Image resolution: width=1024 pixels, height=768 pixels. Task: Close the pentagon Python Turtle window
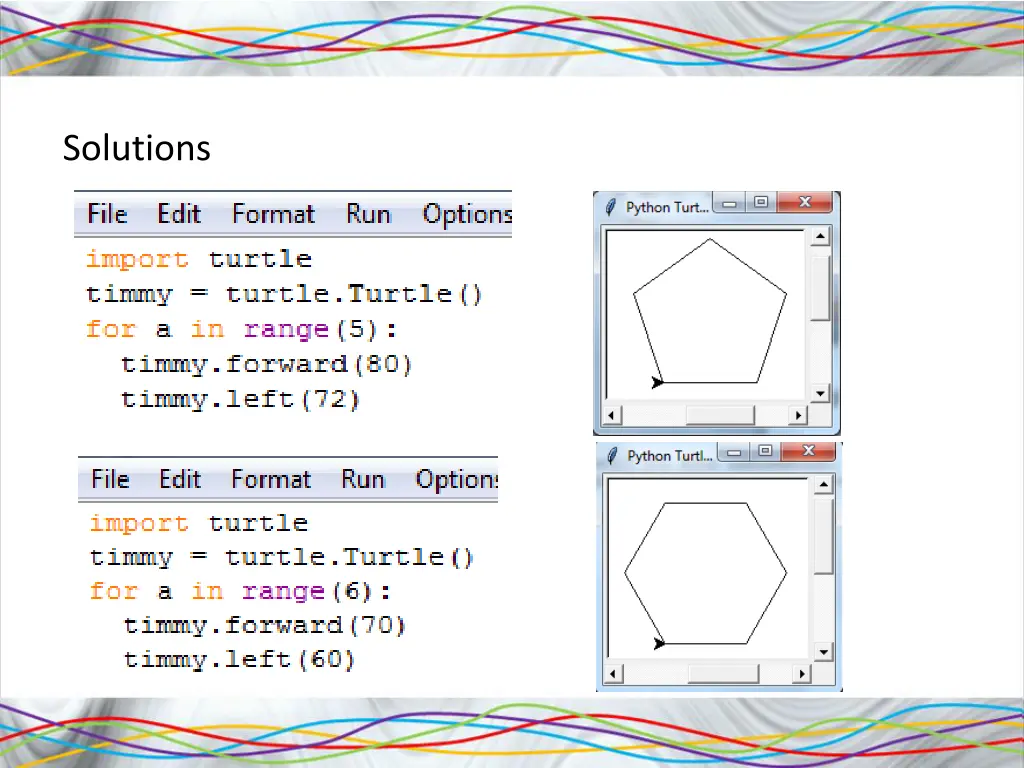tap(805, 202)
